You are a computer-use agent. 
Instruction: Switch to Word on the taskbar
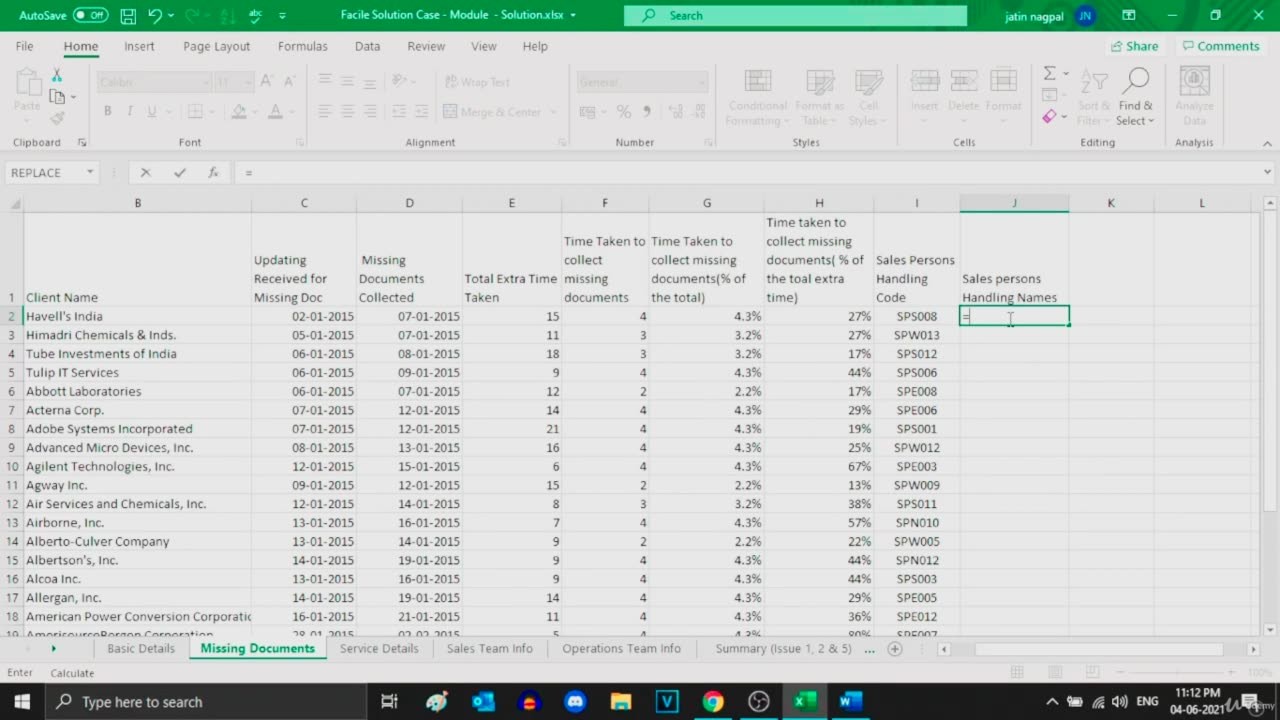(x=851, y=701)
